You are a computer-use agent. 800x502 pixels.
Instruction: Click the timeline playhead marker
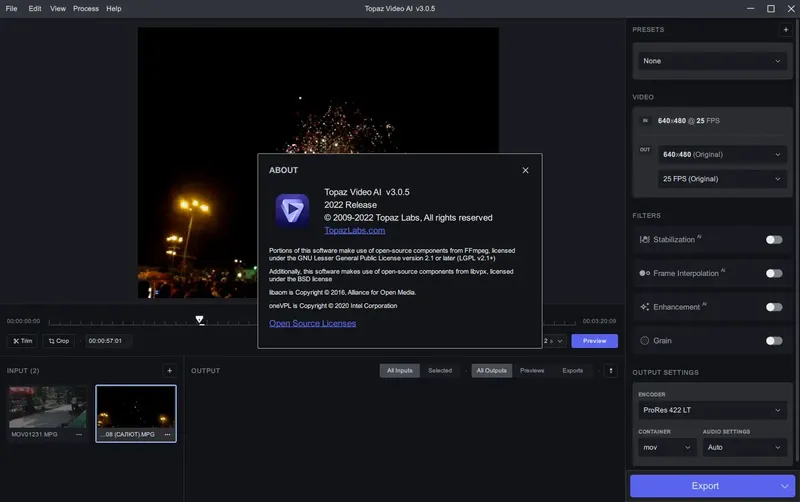199,320
